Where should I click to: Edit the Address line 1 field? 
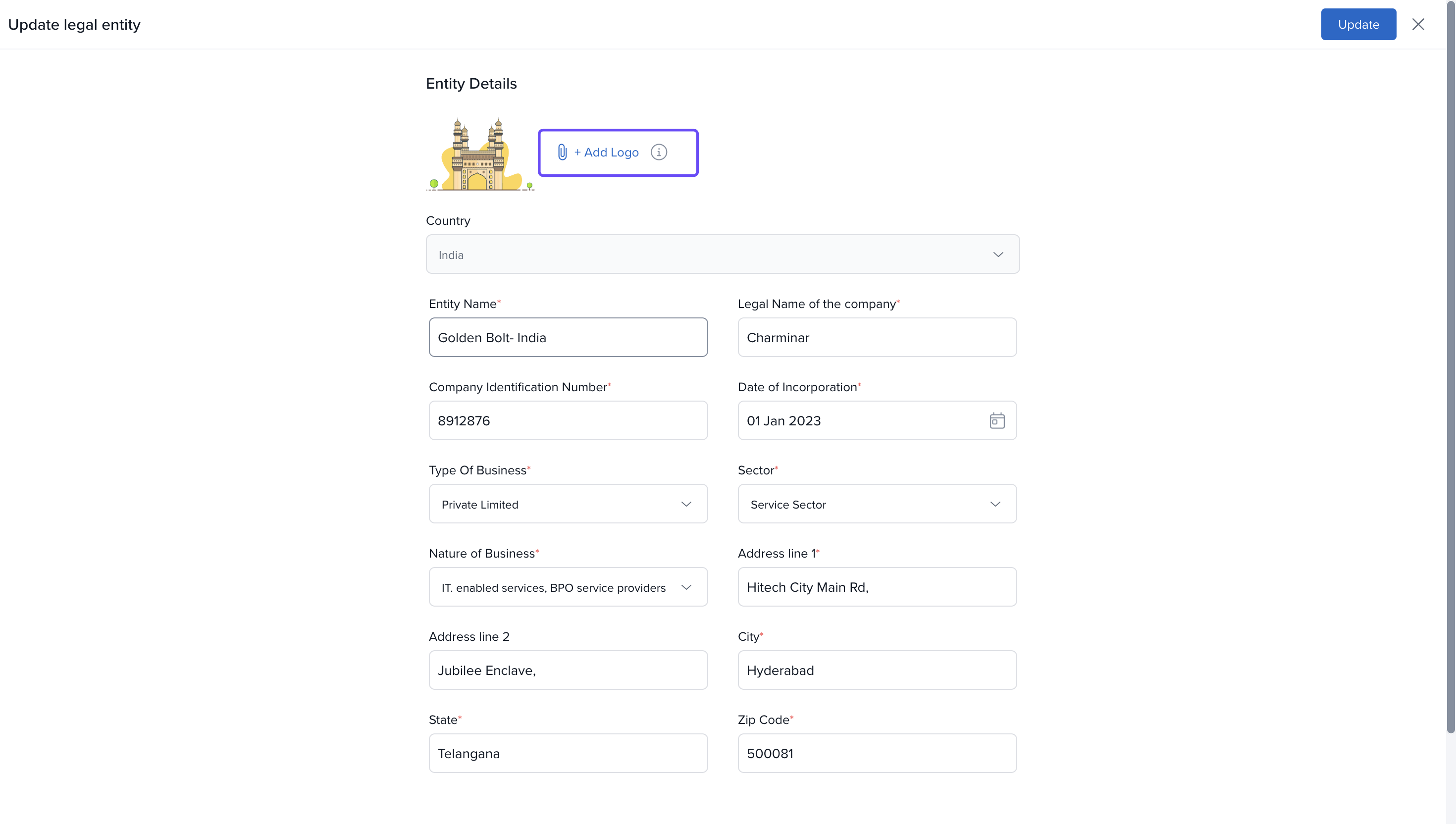pyautogui.click(x=877, y=587)
